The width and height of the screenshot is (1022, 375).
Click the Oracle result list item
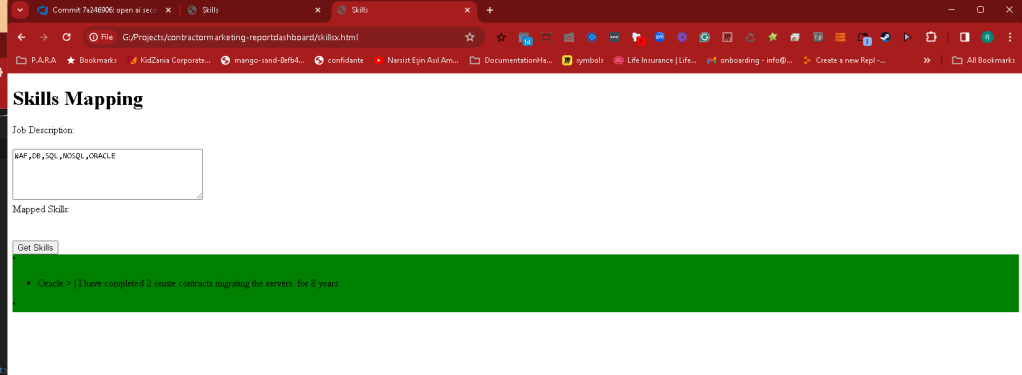tap(188, 284)
